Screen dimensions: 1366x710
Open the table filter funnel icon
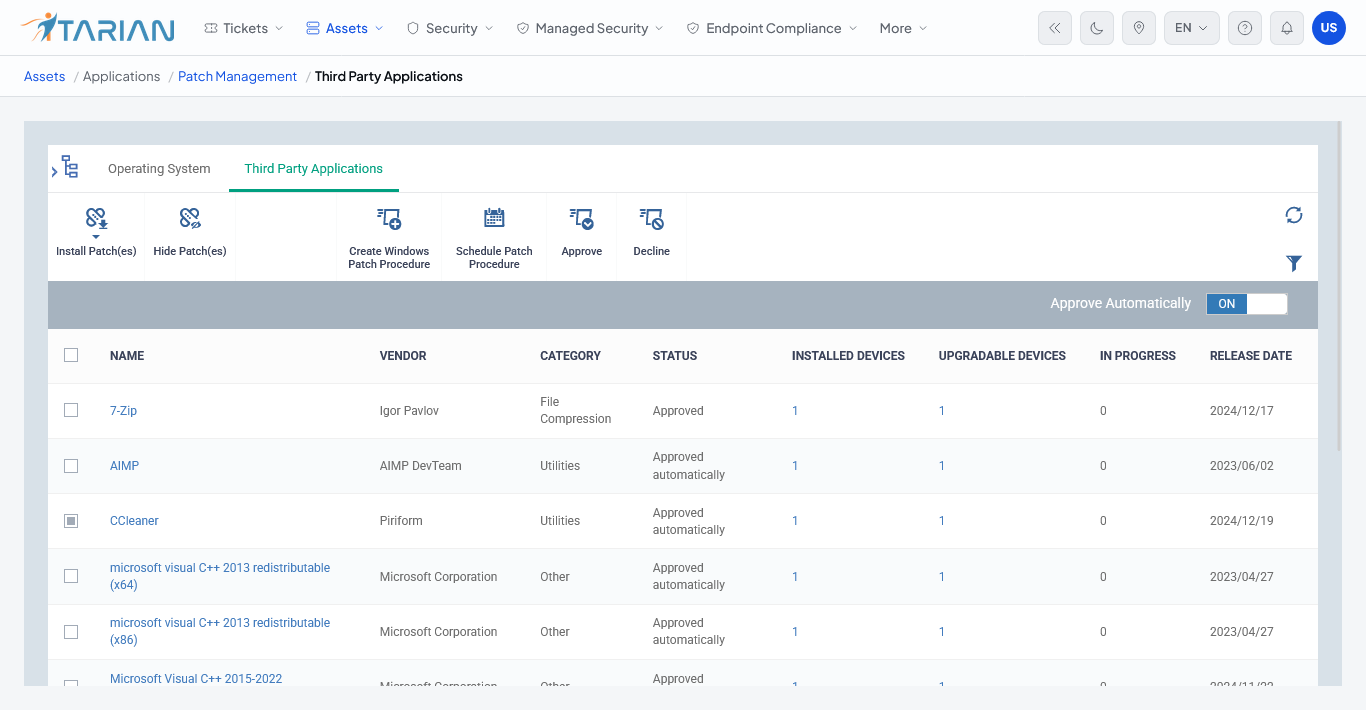coord(1294,263)
